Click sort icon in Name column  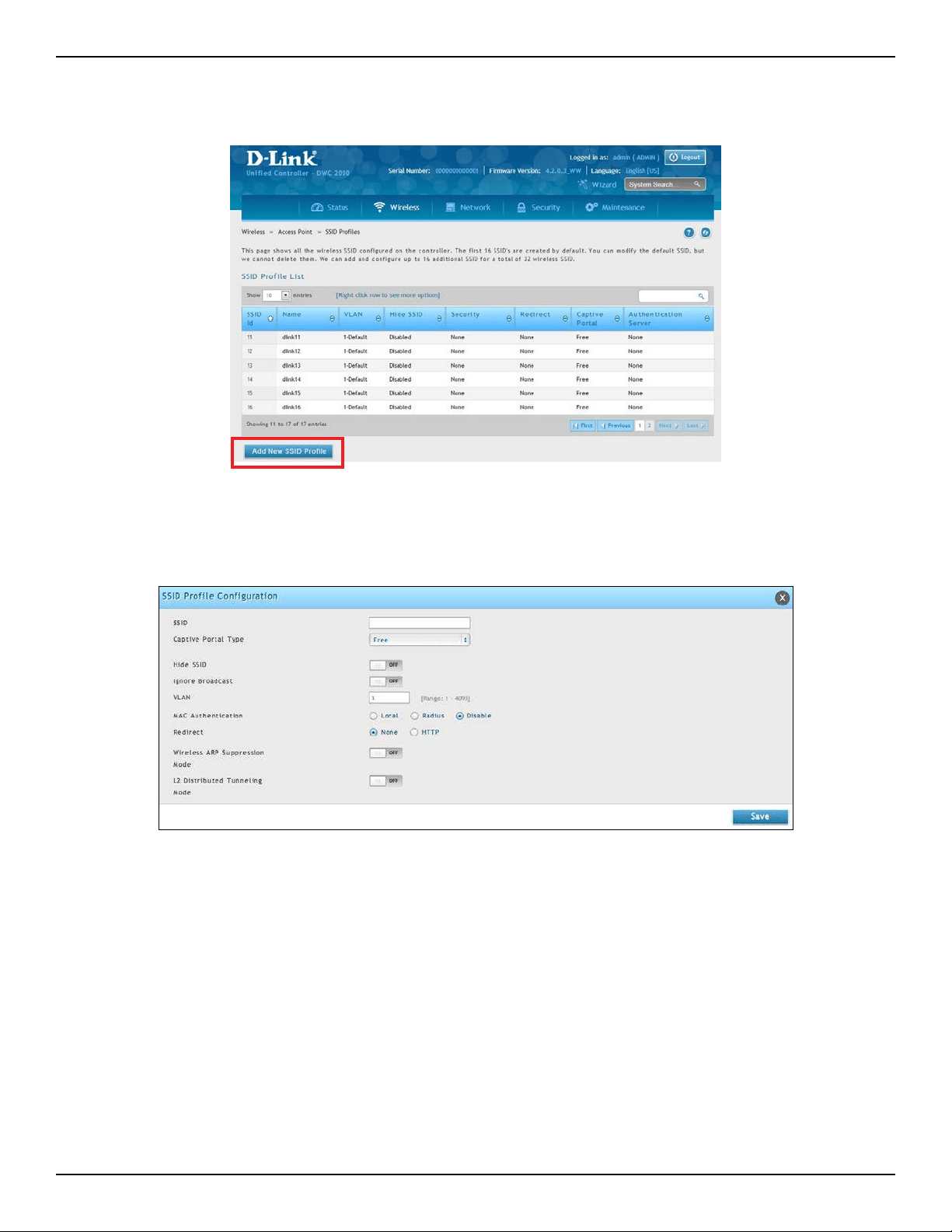click(333, 319)
